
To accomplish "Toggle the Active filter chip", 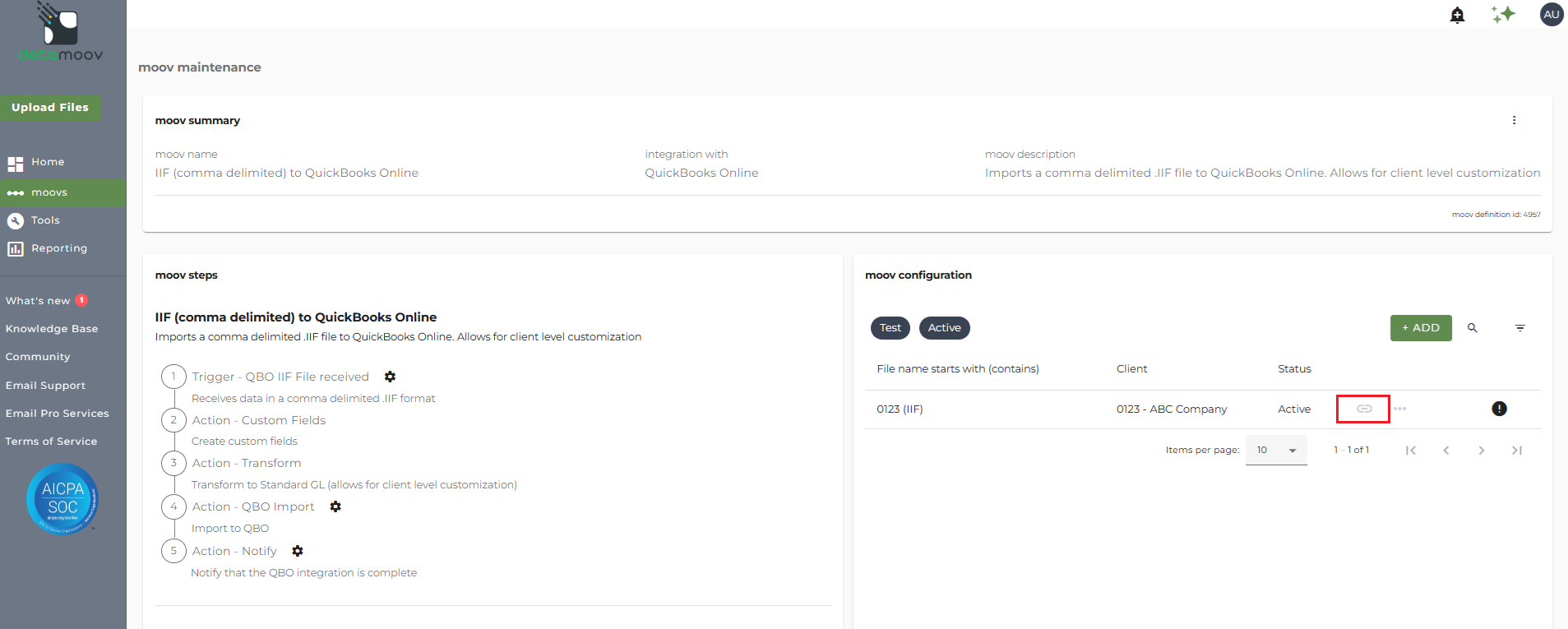I will 945,328.
